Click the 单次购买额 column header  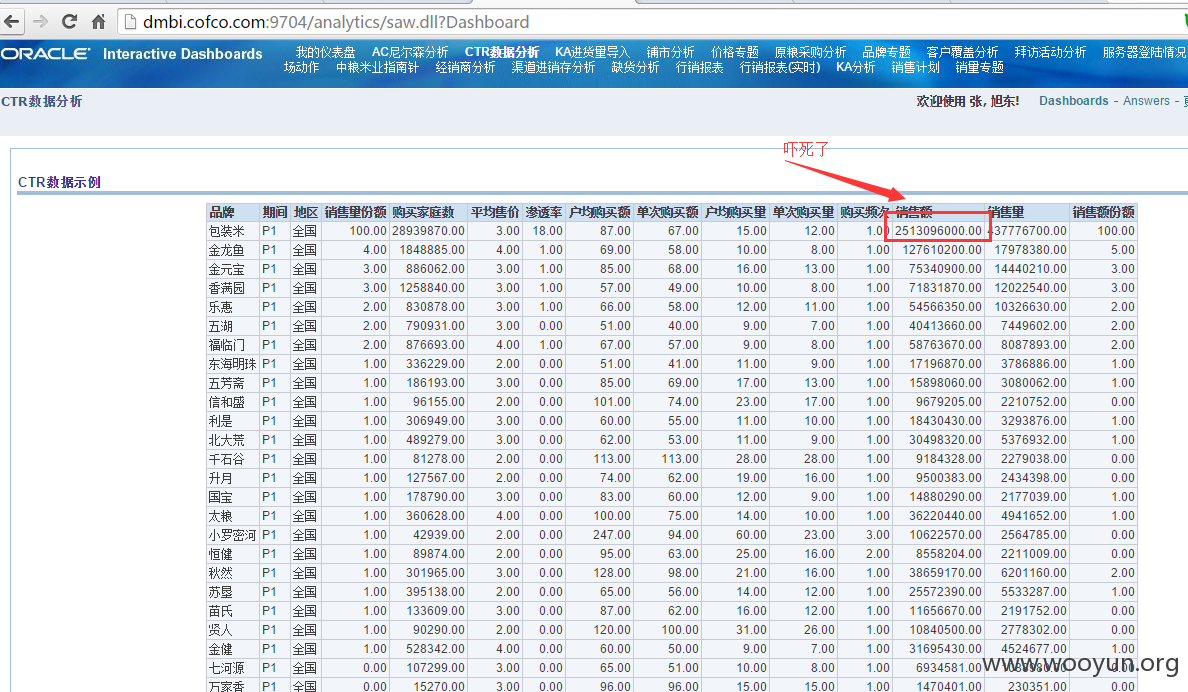(x=667, y=212)
